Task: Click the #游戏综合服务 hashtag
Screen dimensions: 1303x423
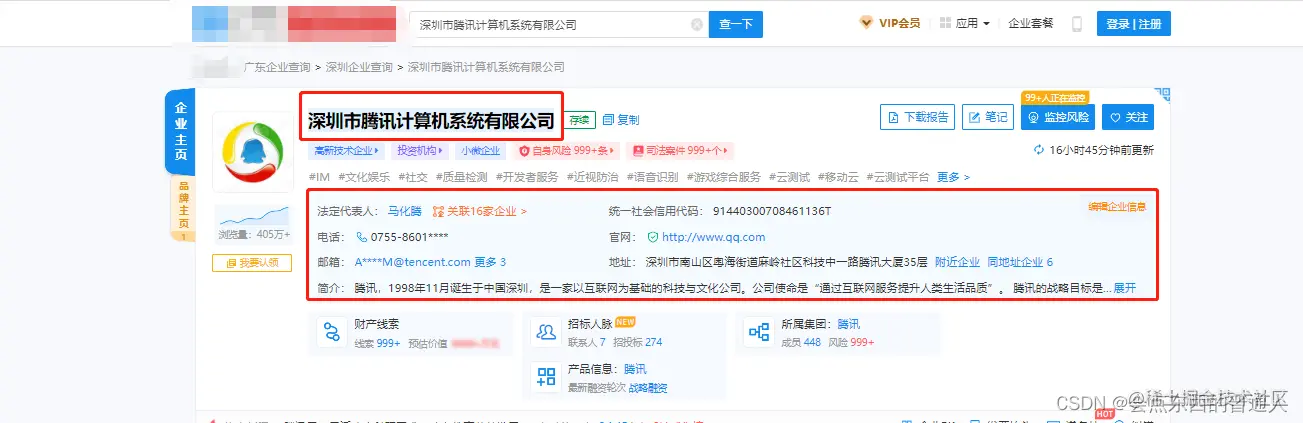Action: coord(724,177)
